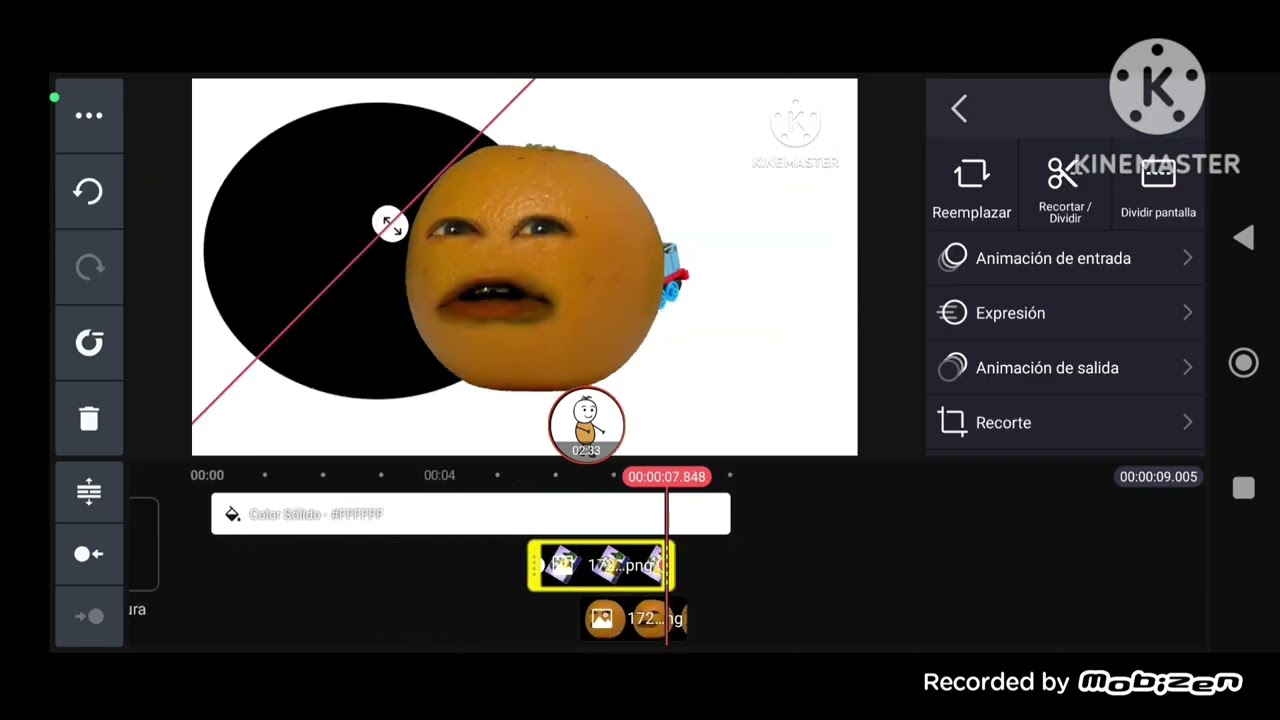Tap the reset rotation circular arrow icon

[89, 343]
